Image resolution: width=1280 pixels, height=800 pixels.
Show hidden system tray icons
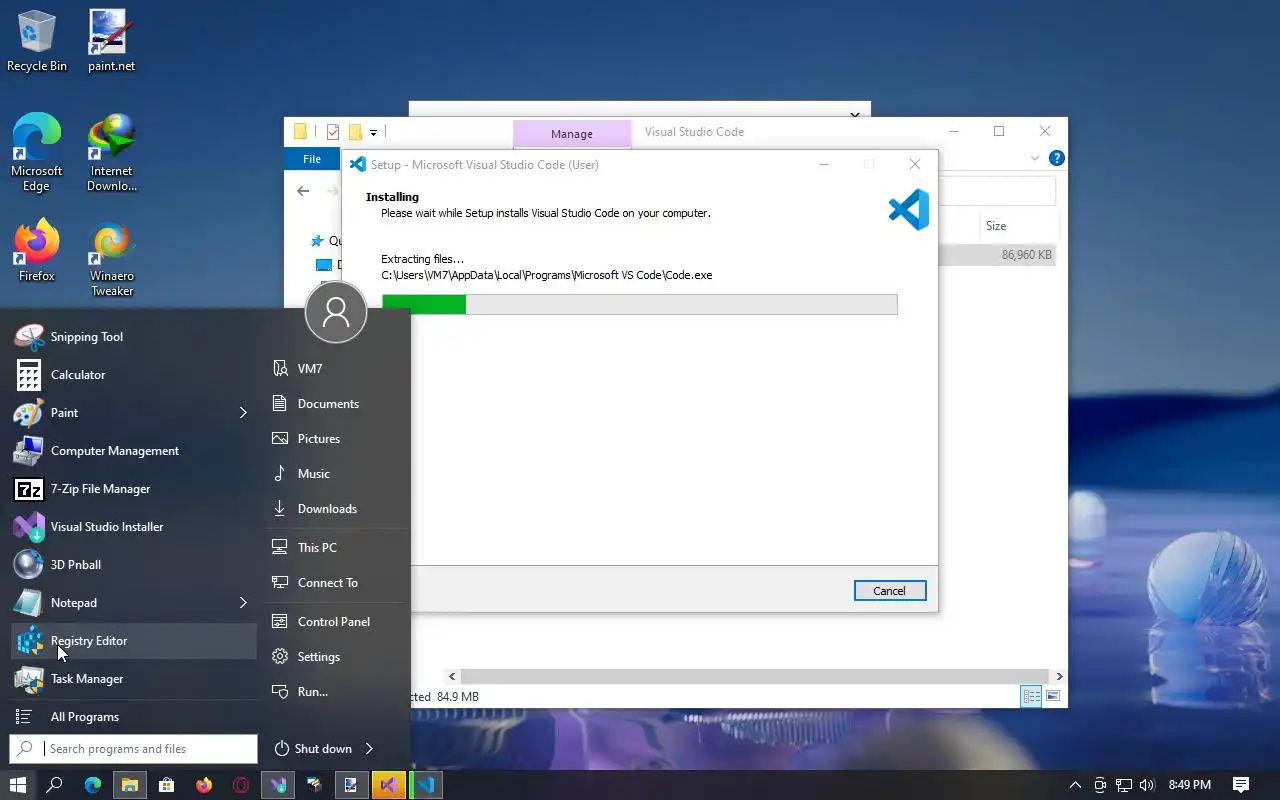click(x=1076, y=785)
